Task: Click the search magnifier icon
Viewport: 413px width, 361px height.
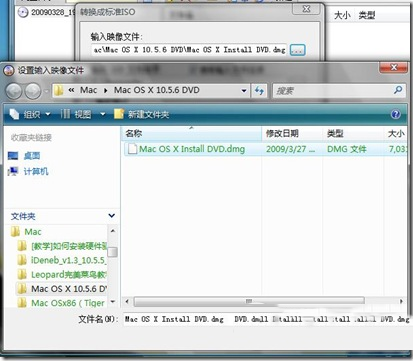Action: tap(398, 90)
